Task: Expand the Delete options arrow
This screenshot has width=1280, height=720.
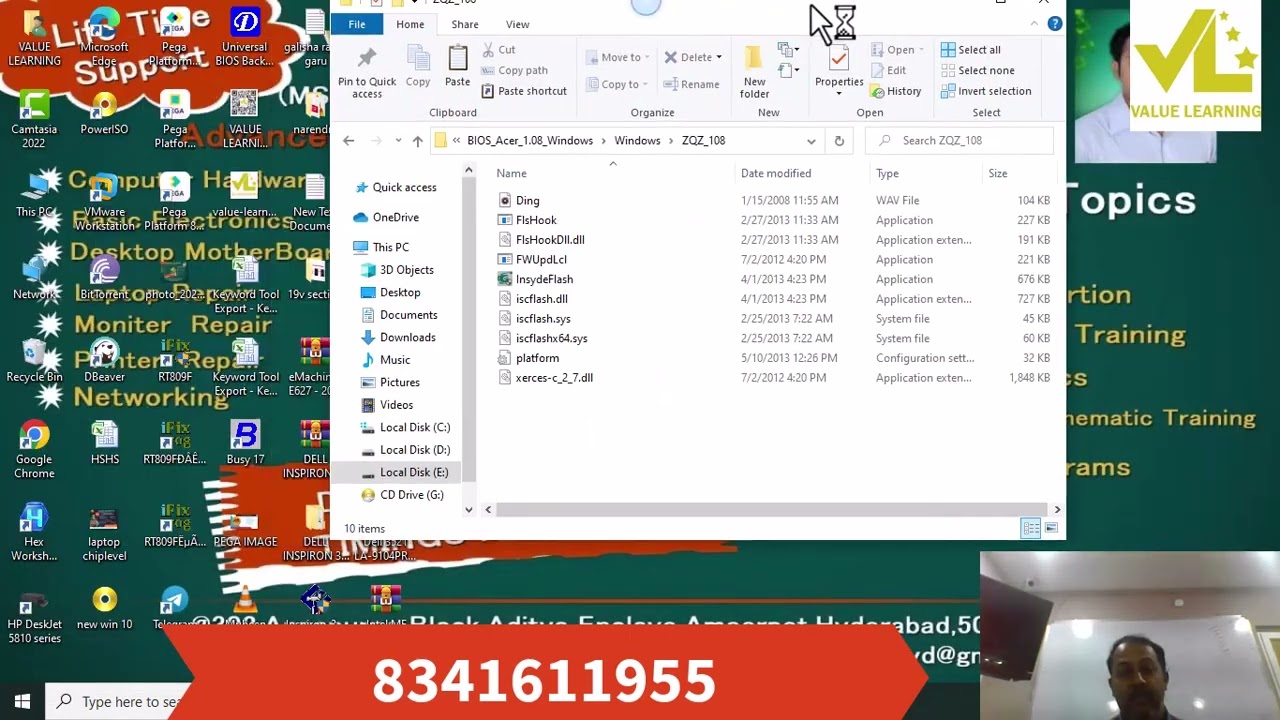Action: tap(718, 57)
